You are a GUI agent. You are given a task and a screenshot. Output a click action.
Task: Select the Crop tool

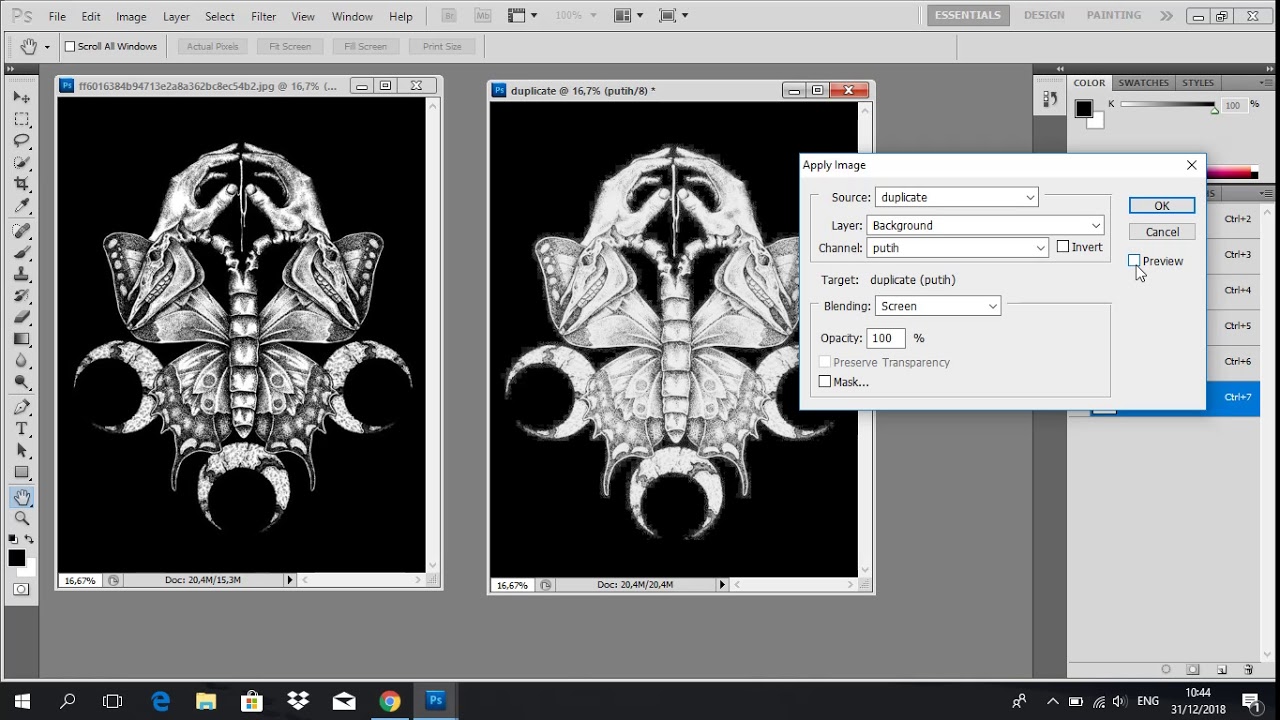21,184
